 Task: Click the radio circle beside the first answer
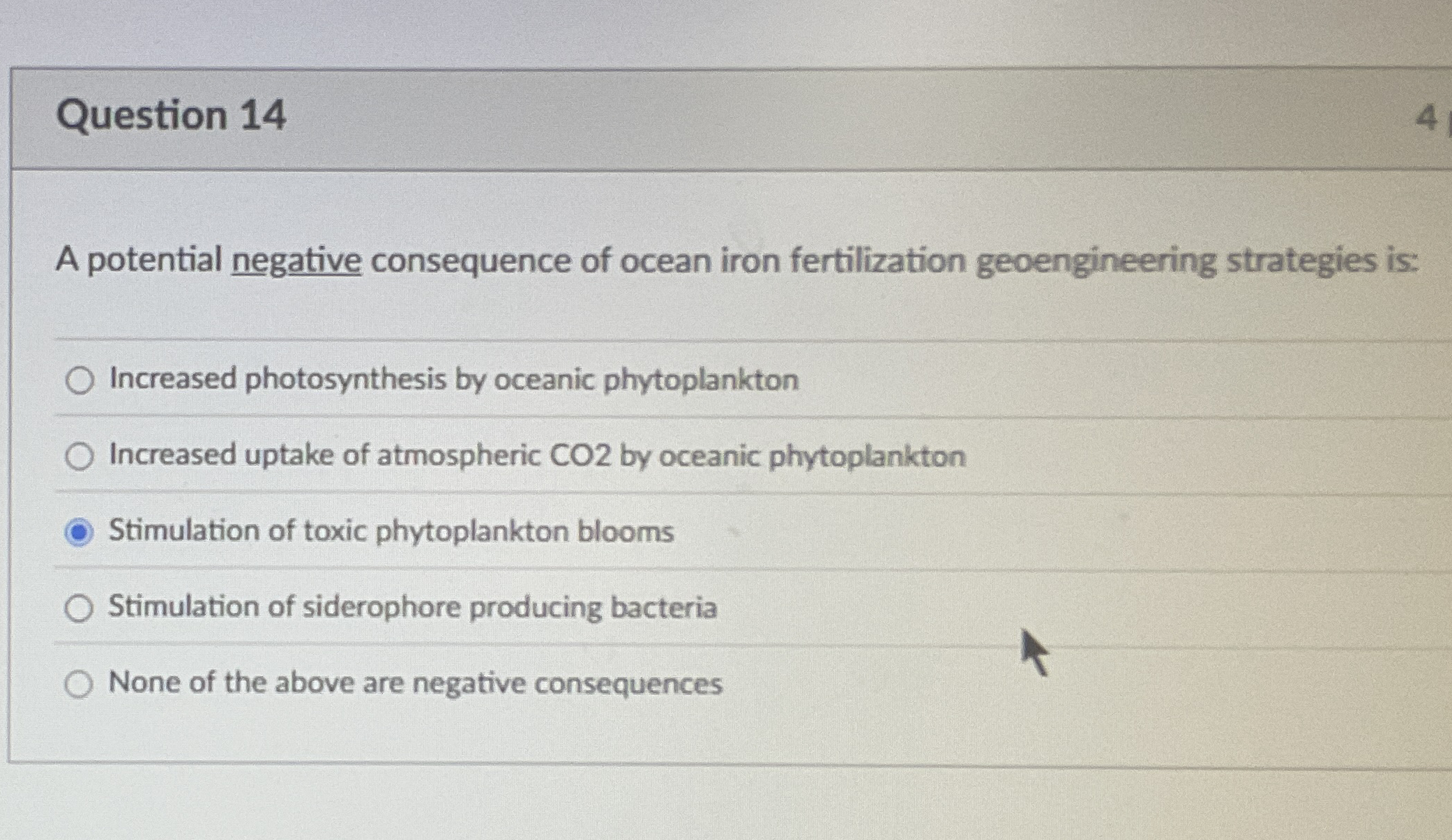coord(79,379)
